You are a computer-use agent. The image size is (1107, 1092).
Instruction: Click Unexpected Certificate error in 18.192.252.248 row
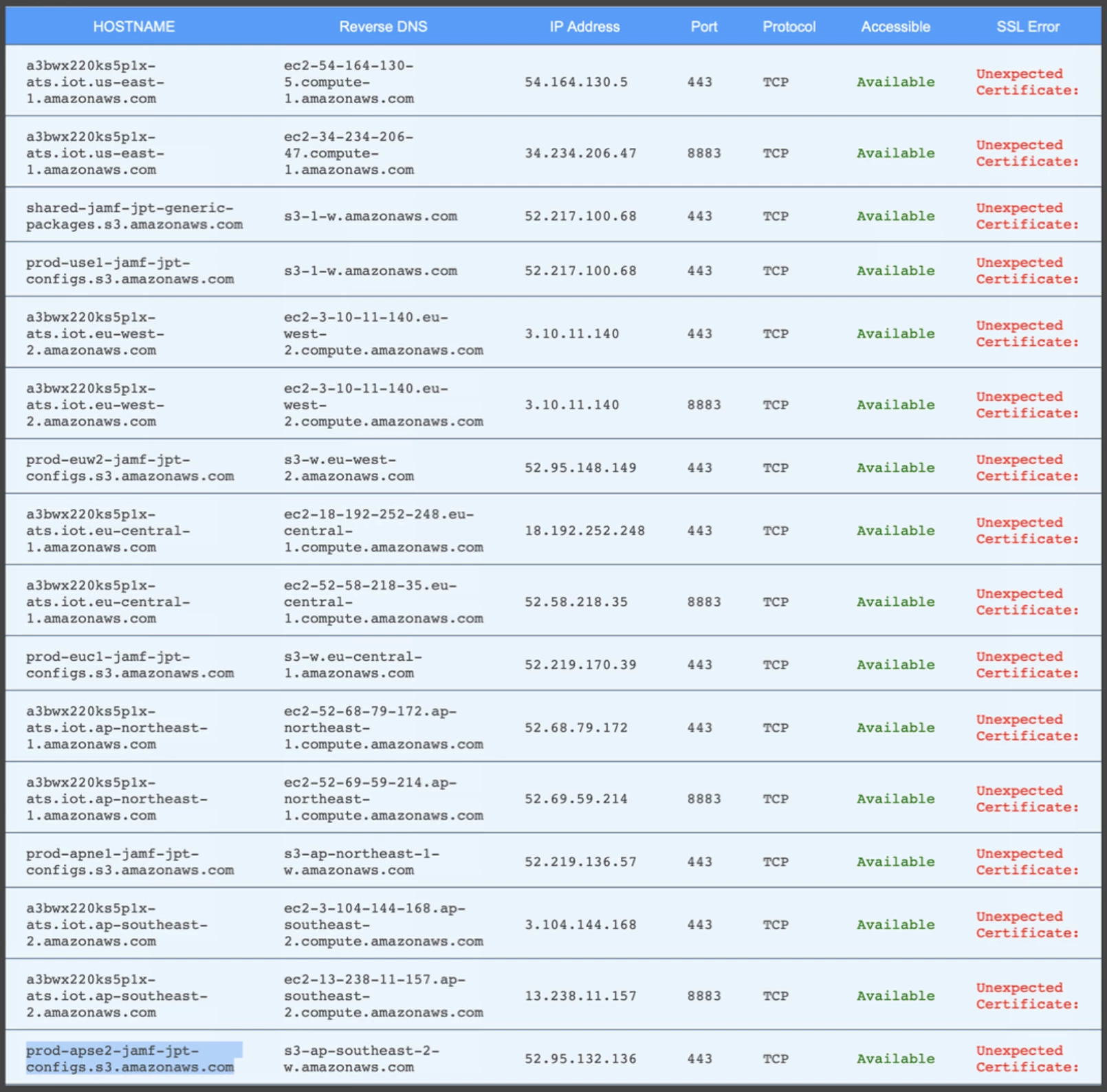(x=1027, y=531)
